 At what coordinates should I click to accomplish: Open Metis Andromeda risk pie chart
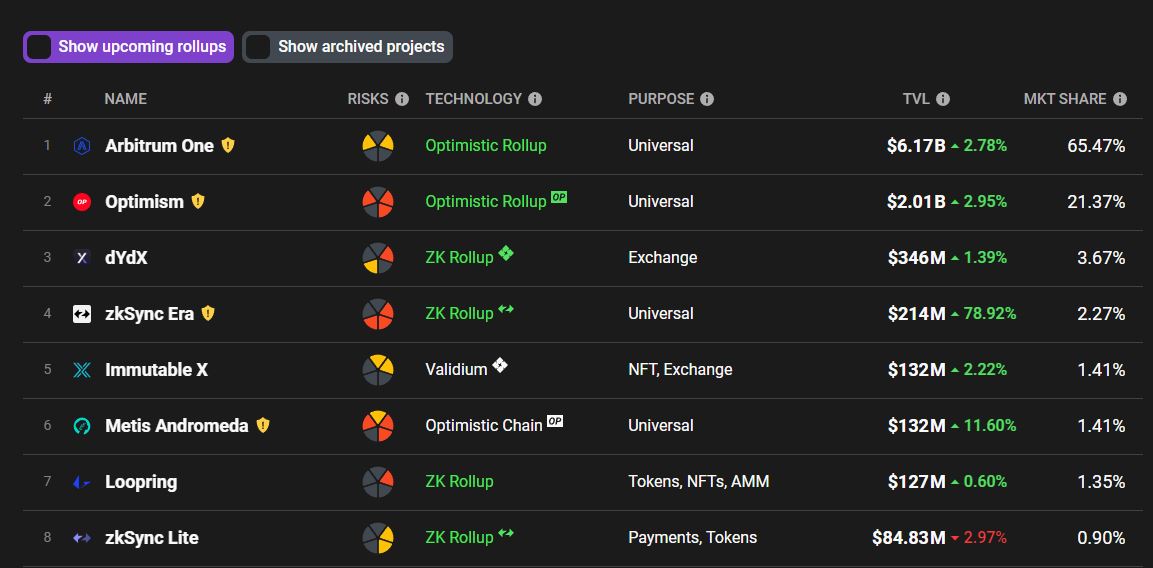pyautogui.click(x=378, y=425)
